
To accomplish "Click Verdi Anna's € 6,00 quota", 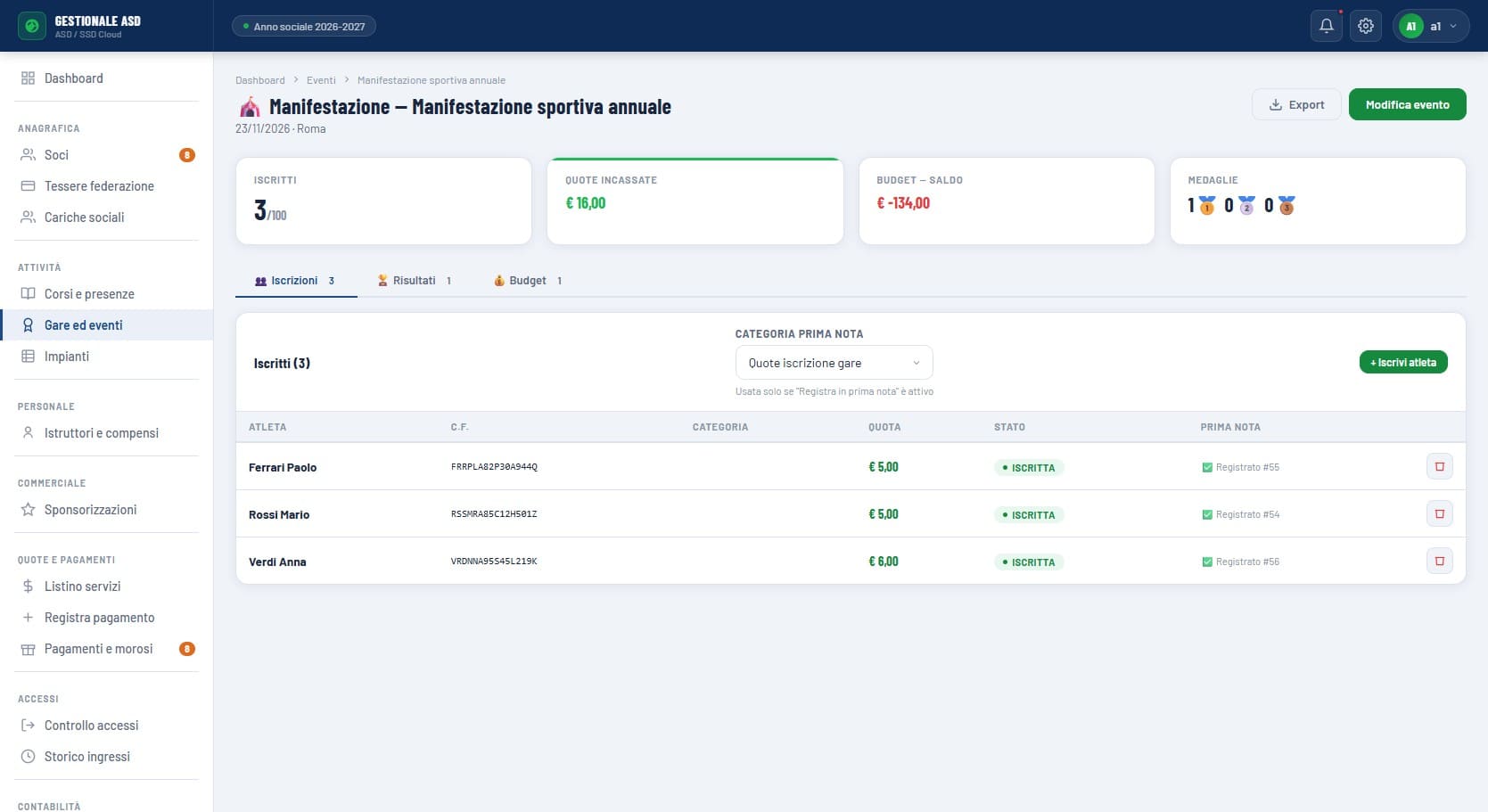I will (884, 562).
